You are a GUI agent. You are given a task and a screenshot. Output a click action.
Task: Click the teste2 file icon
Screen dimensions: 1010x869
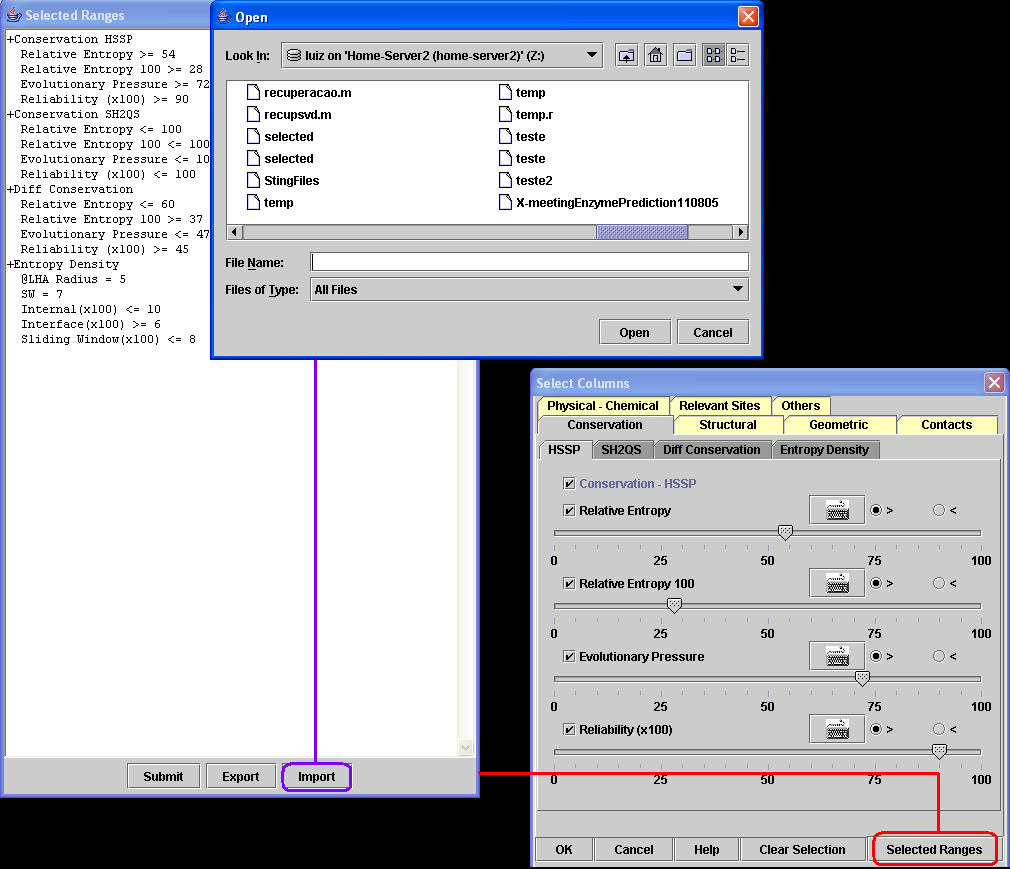(506, 180)
